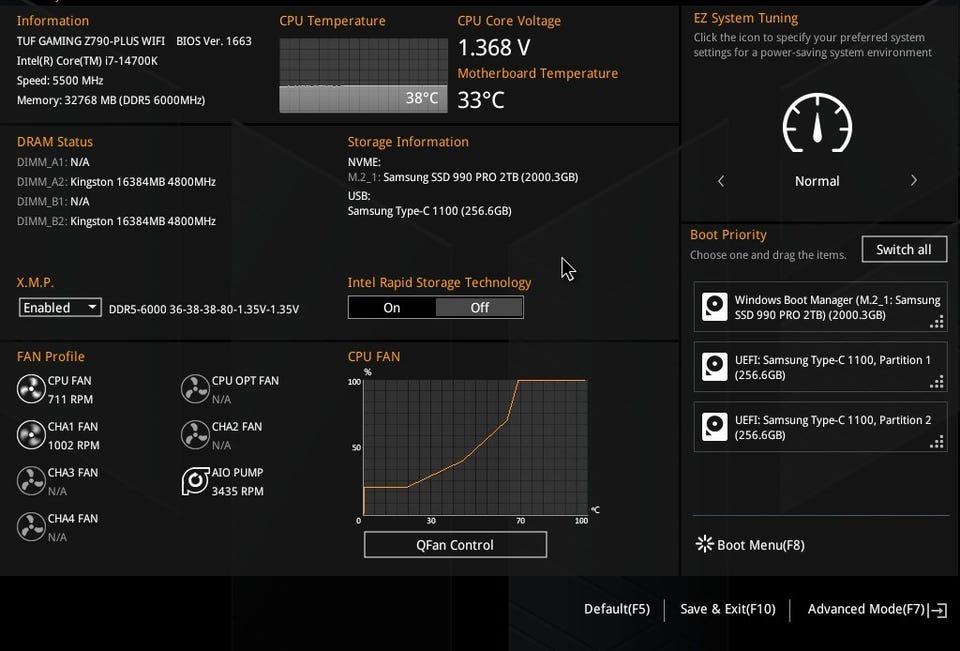Open the X.M.P. Enabled dropdown

60,307
